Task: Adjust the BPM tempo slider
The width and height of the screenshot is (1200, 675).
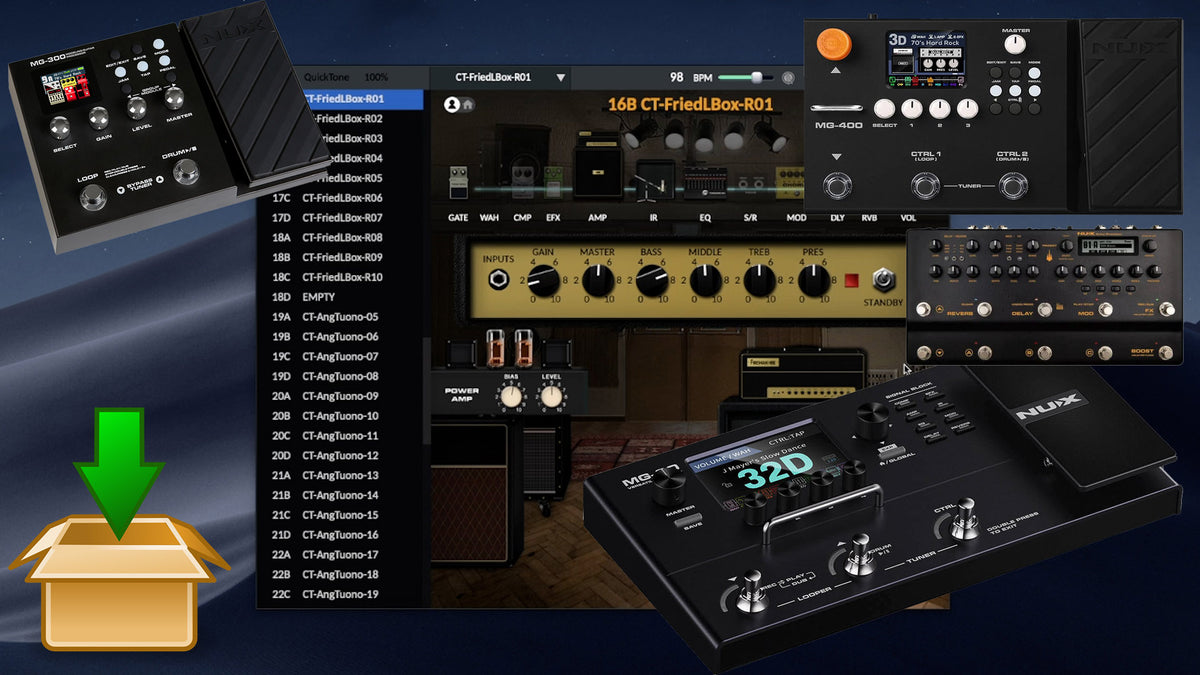Action: click(x=756, y=77)
